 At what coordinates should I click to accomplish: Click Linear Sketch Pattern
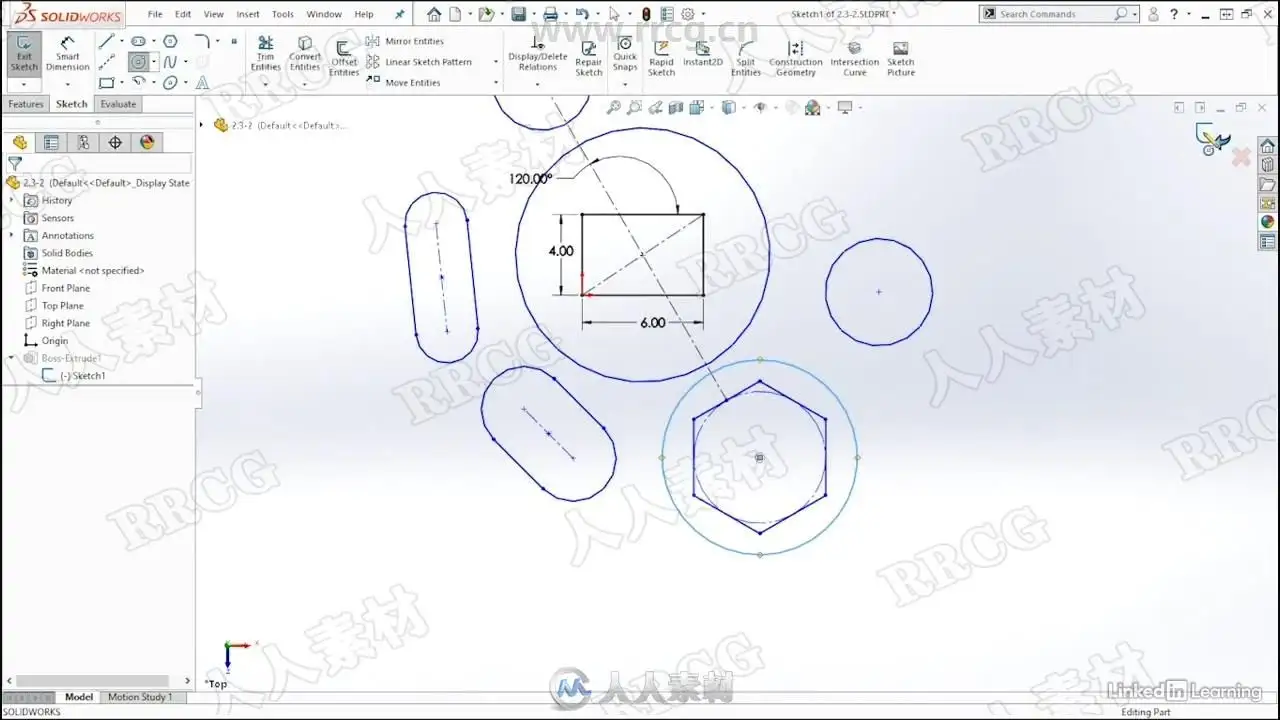coord(419,62)
